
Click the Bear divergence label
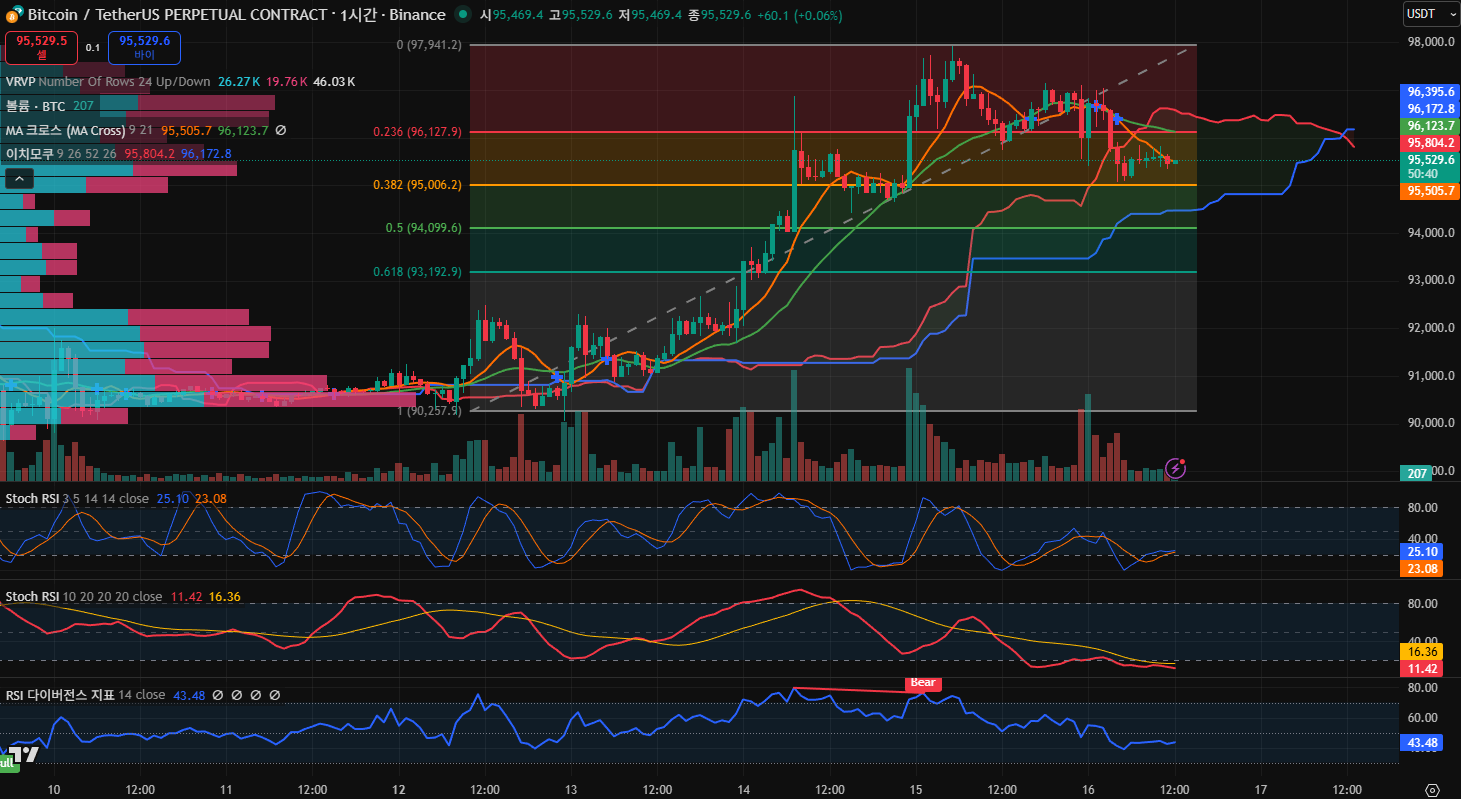922,683
